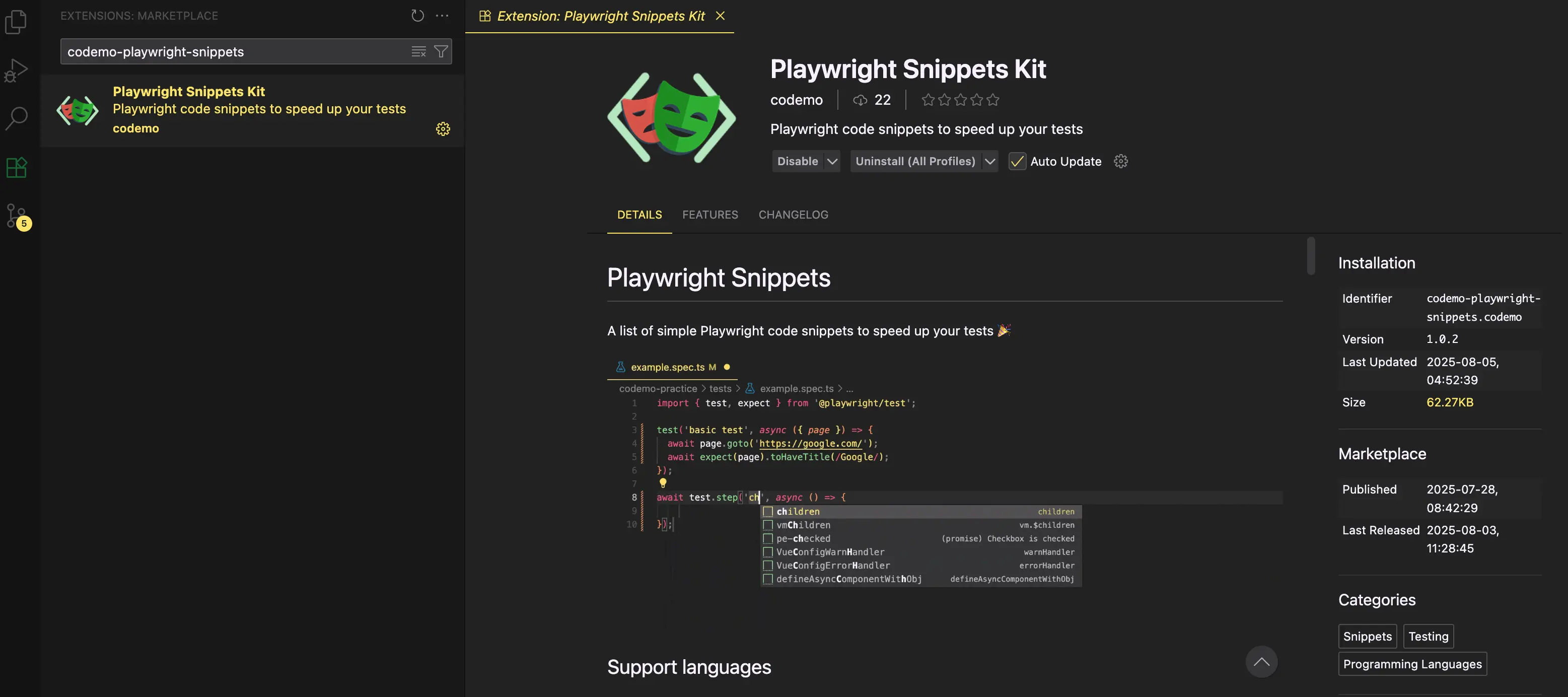Image resolution: width=1568 pixels, height=697 pixels.
Task: Click manage gear on Playwright Snippets Kit list item
Action: [443, 129]
